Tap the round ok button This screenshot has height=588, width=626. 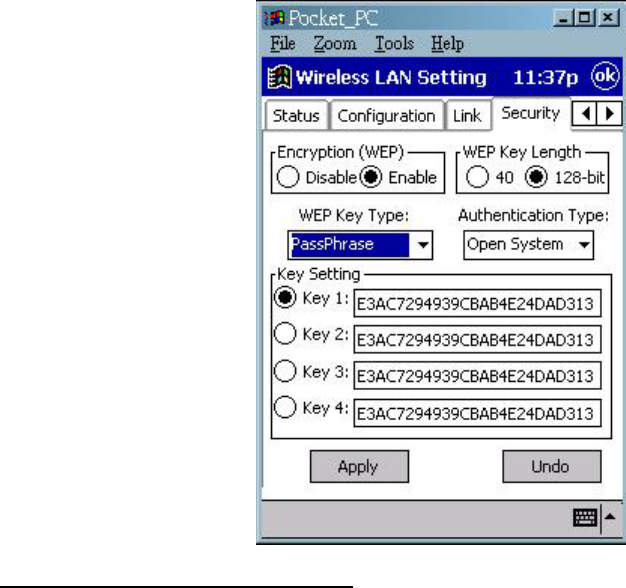click(x=605, y=75)
